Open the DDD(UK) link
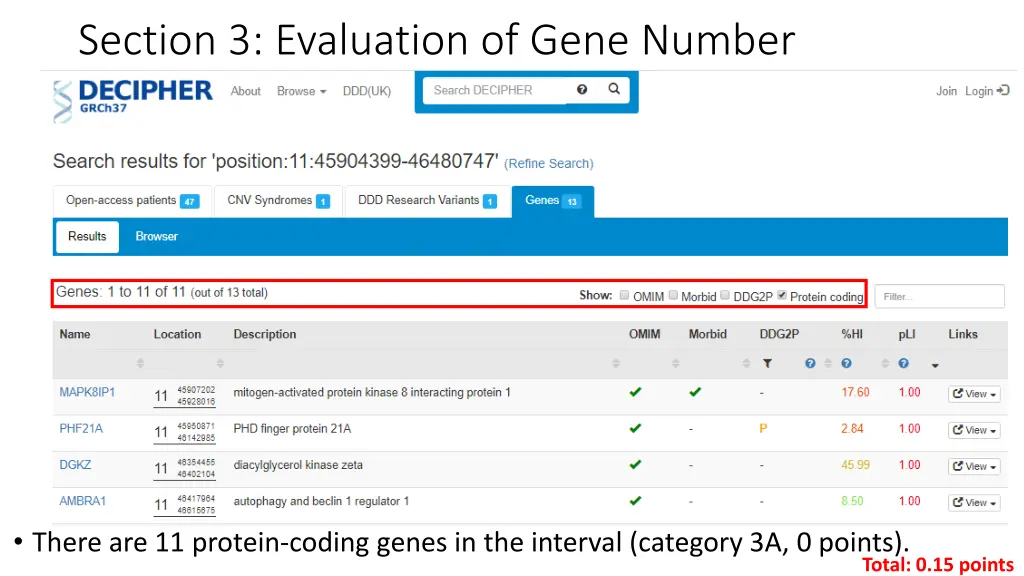The image size is (1024, 576). click(x=367, y=91)
